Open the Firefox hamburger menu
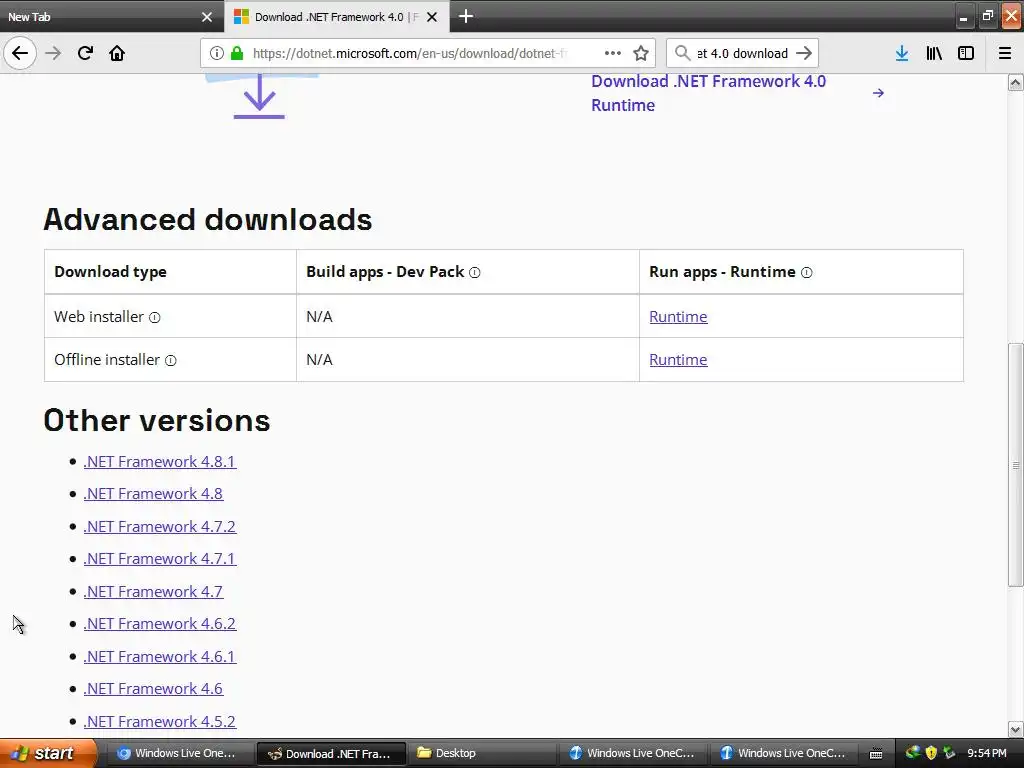 [1005, 53]
